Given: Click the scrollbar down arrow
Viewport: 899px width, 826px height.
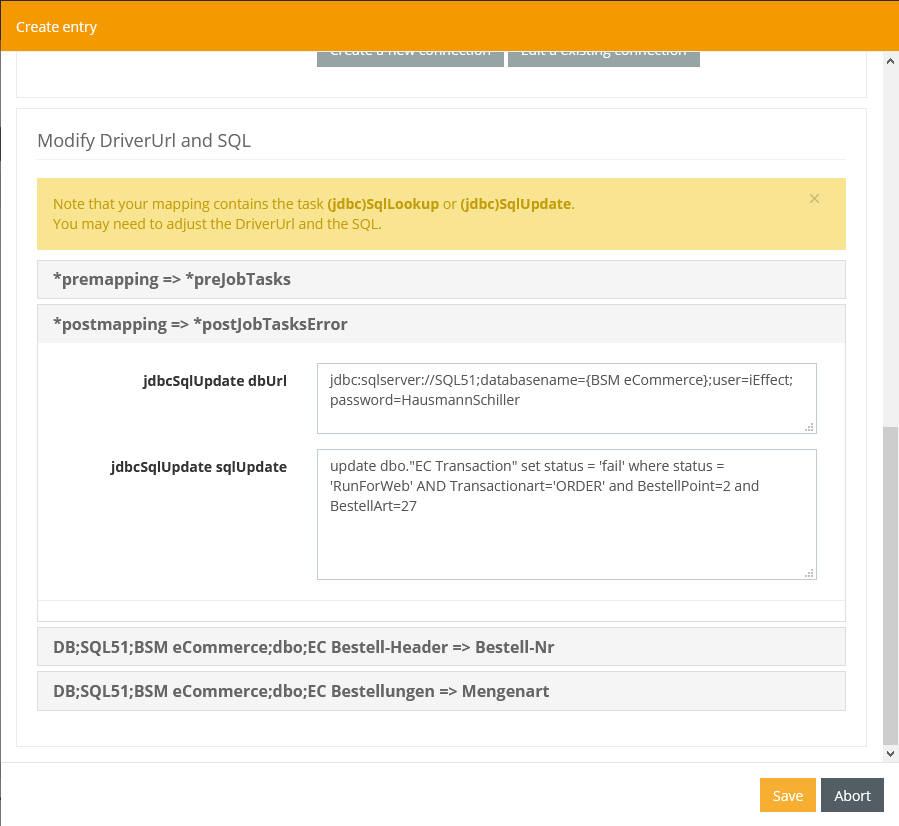Looking at the screenshot, I should point(890,752).
